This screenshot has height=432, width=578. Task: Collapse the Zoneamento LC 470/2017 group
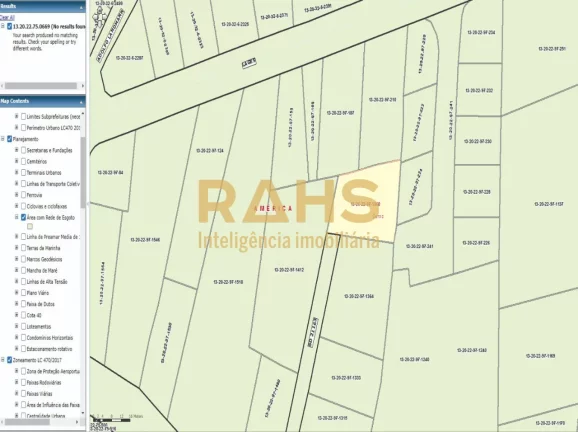point(3,360)
